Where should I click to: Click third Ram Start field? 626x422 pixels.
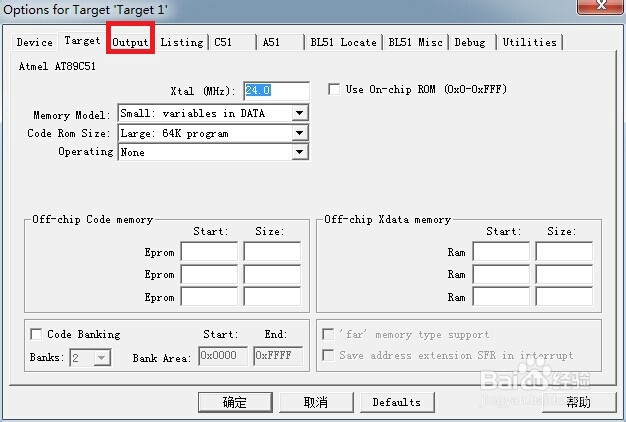tap(501, 297)
